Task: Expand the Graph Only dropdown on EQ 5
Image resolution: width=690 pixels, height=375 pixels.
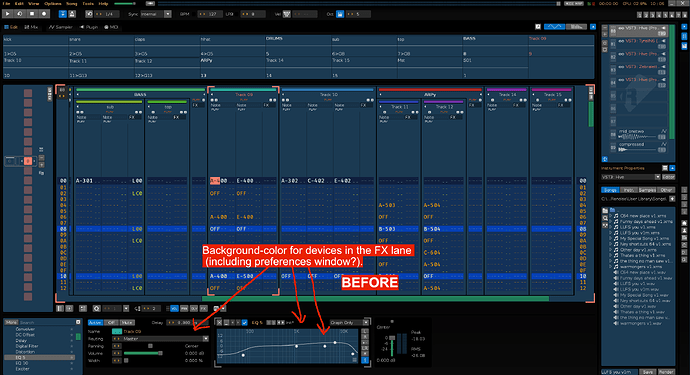Action: [349, 323]
